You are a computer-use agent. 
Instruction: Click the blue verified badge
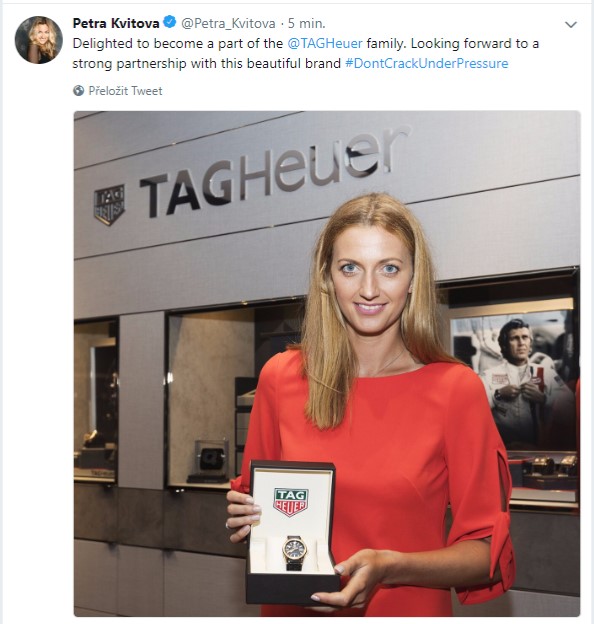(x=169, y=22)
